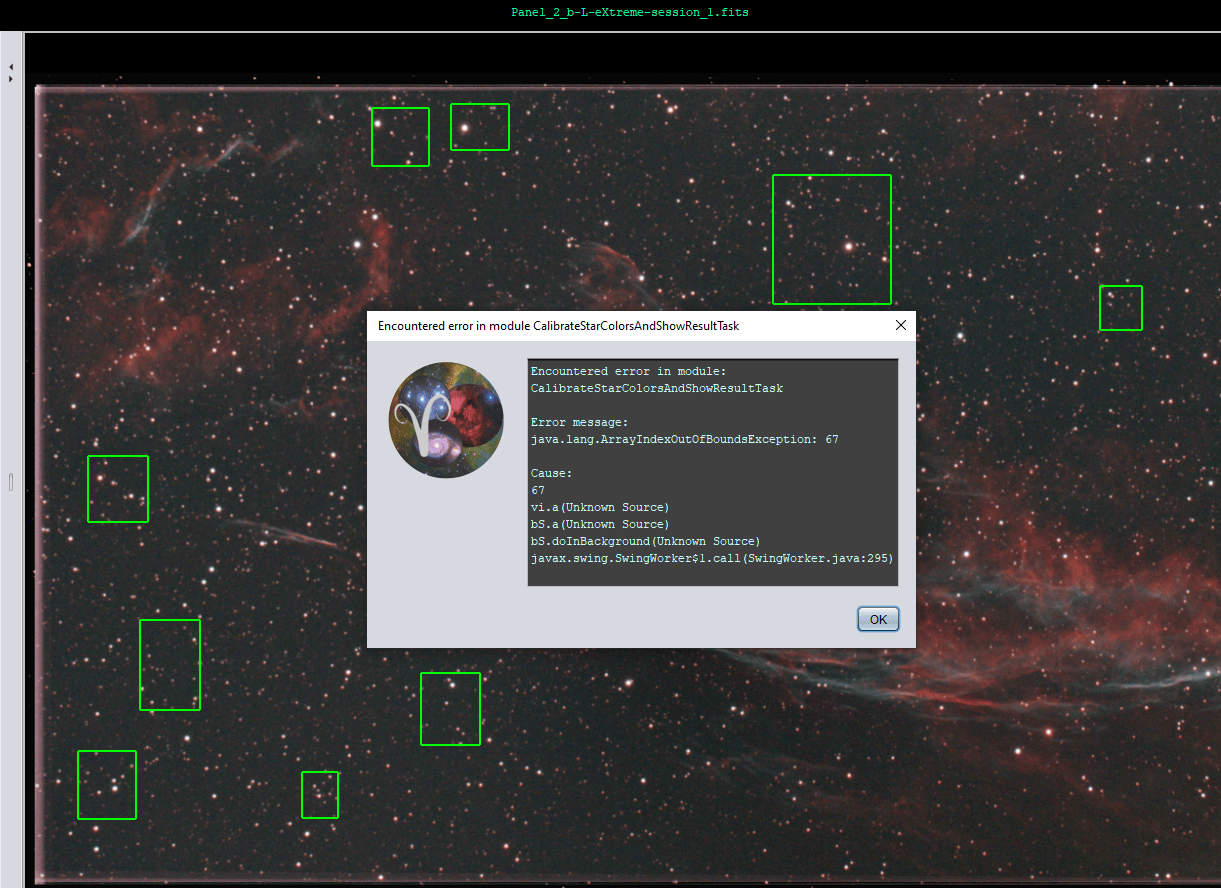
Task: Click the bright star inside the largest green box
Action: tap(849, 245)
